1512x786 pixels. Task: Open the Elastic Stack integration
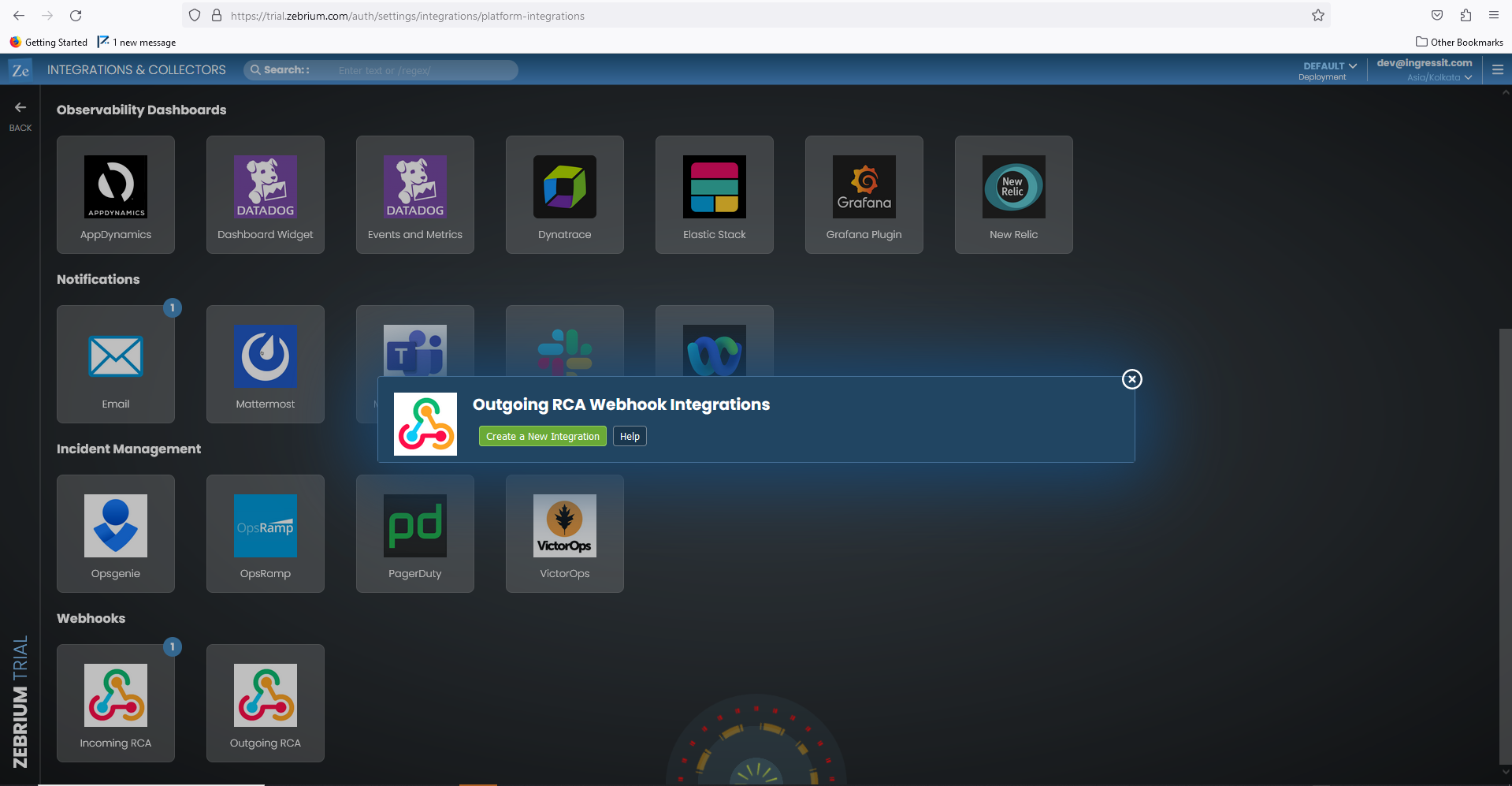(x=715, y=195)
